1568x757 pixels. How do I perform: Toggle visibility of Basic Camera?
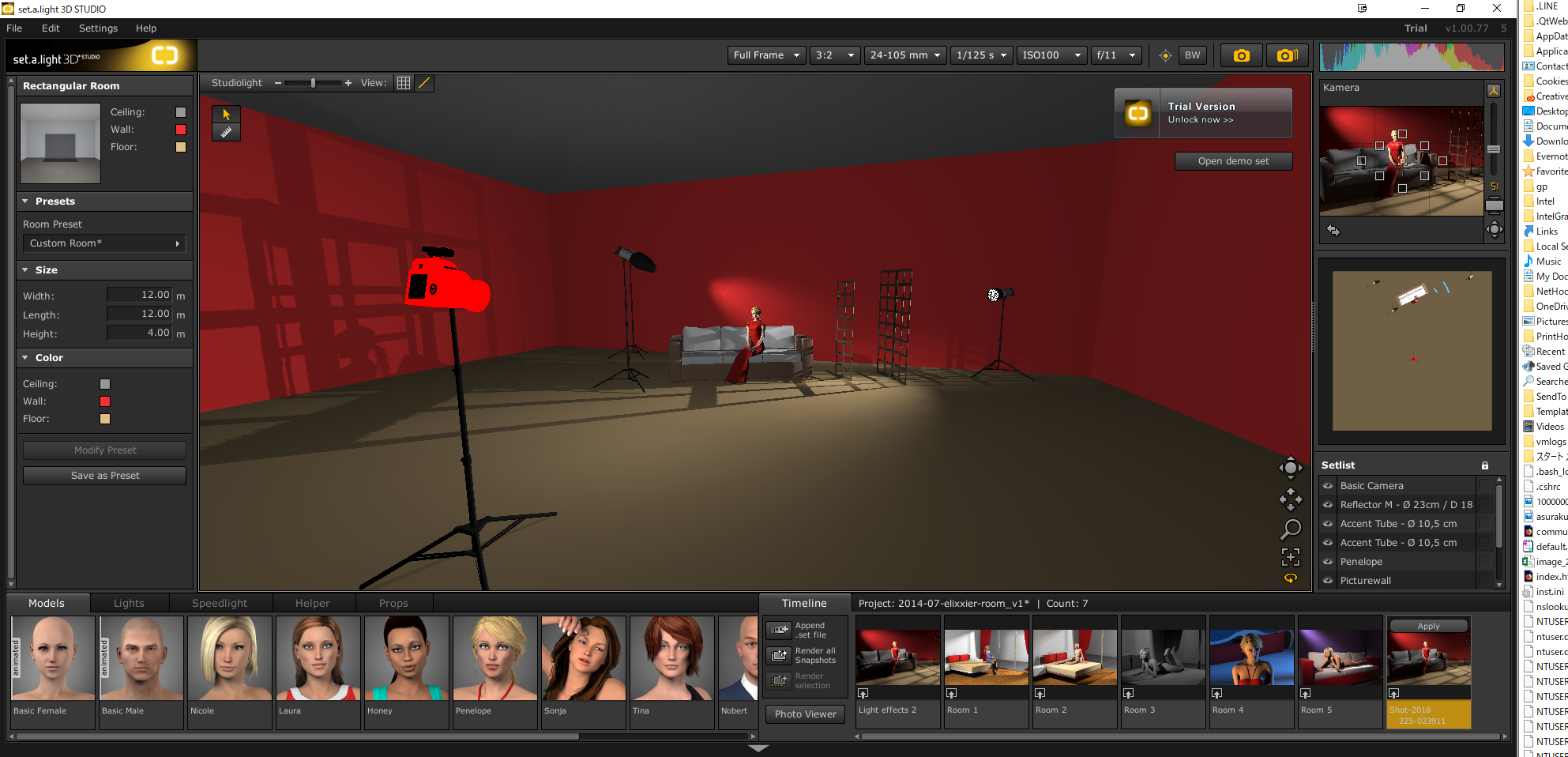click(x=1328, y=486)
